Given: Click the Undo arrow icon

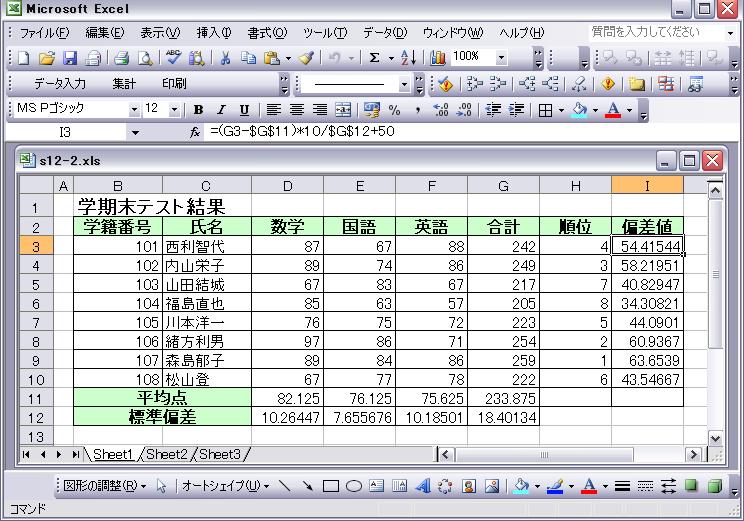Looking at the screenshot, I should tap(335, 58).
